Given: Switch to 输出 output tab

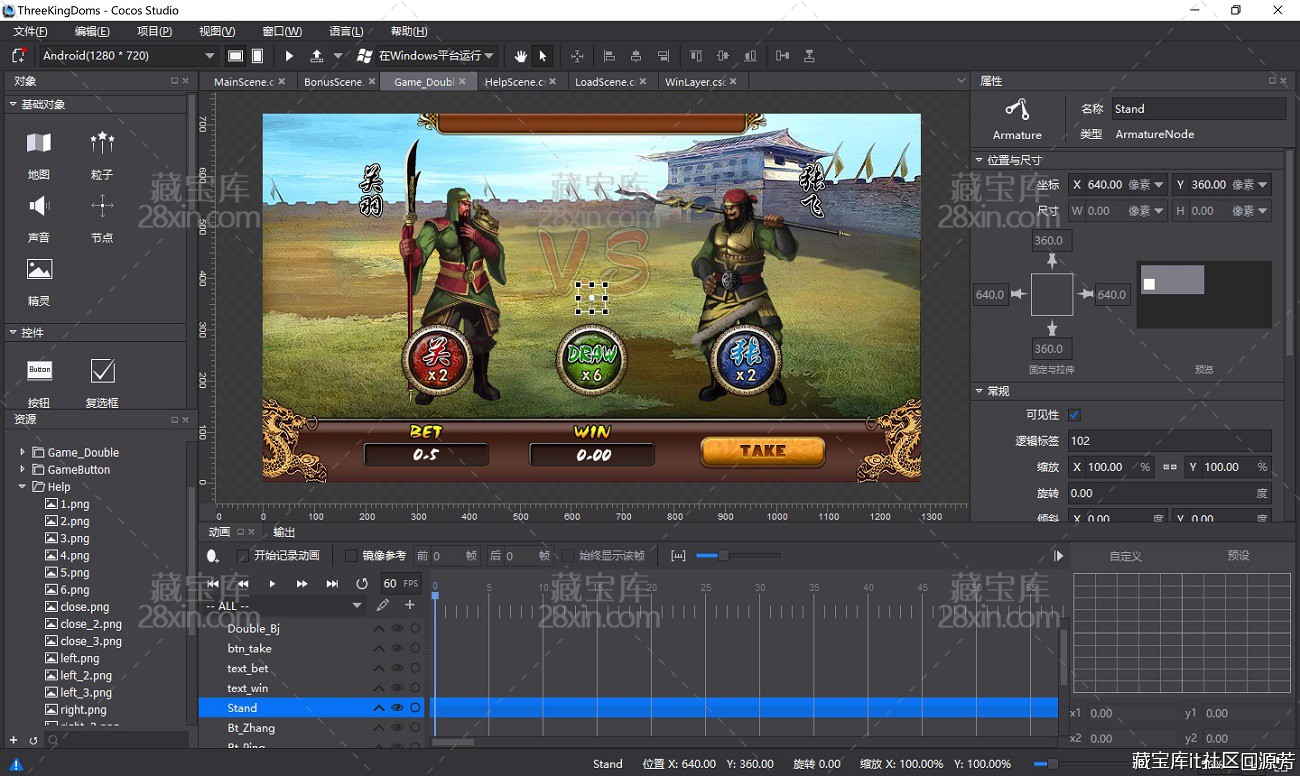Looking at the screenshot, I should [x=284, y=532].
